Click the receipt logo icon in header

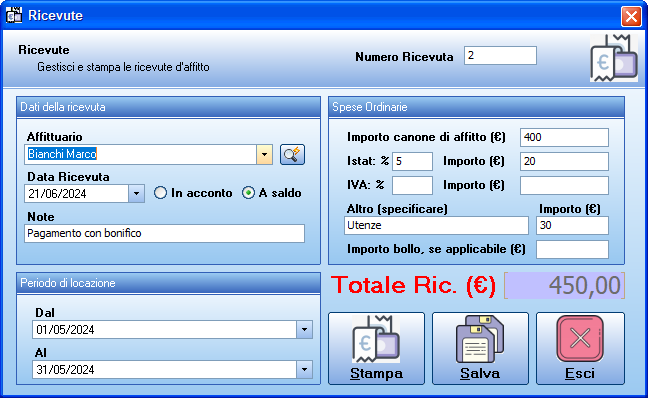pos(614,58)
